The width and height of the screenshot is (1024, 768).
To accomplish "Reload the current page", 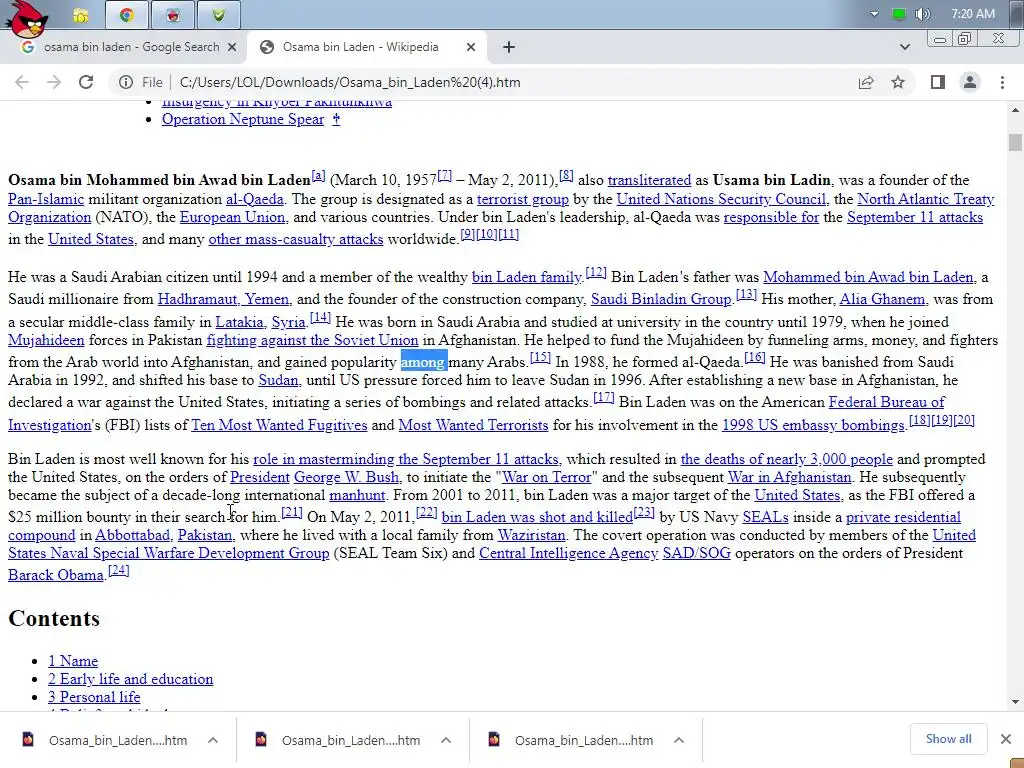I will pyautogui.click(x=86, y=82).
